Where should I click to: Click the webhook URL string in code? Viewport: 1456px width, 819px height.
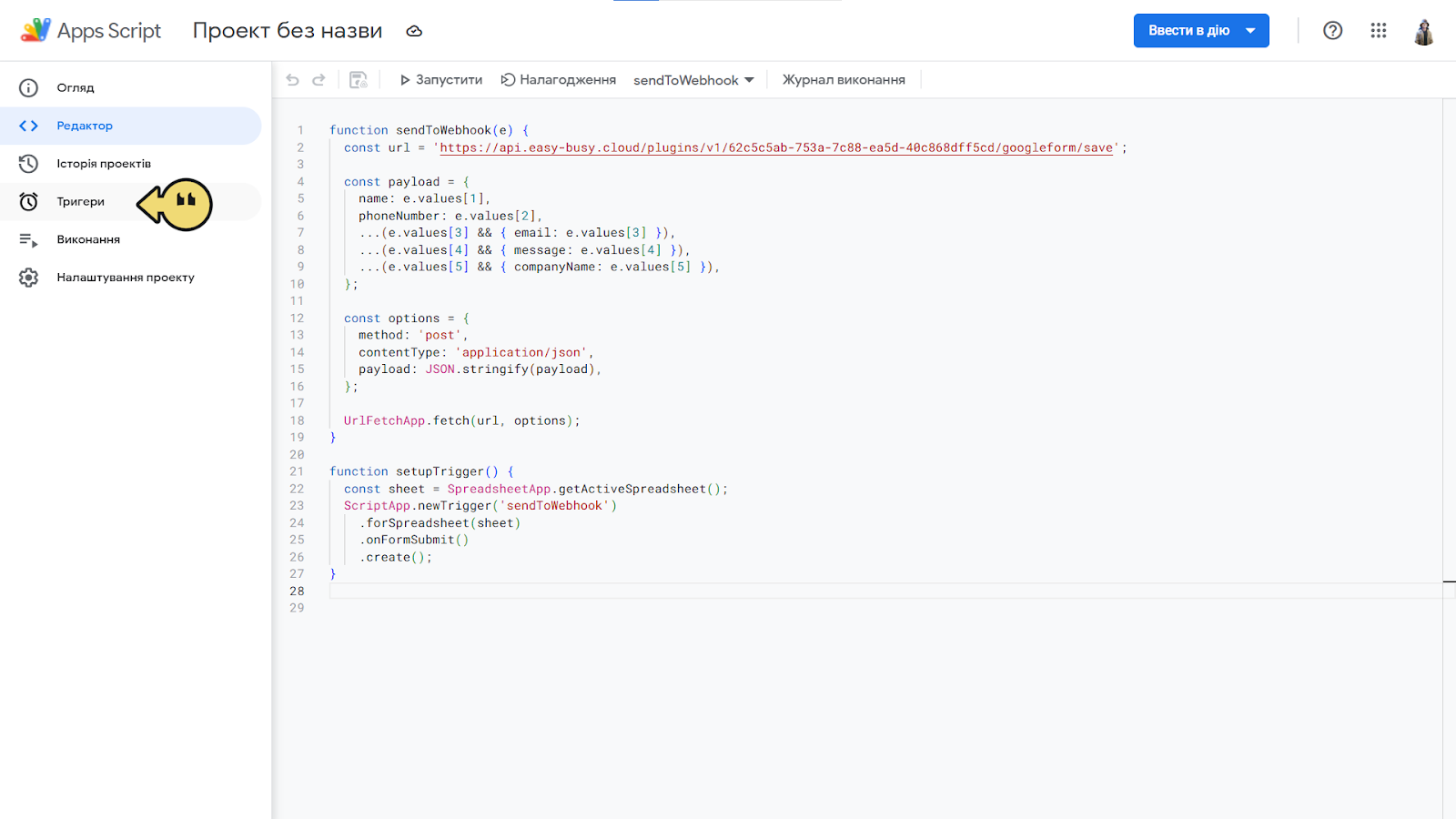tap(776, 147)
